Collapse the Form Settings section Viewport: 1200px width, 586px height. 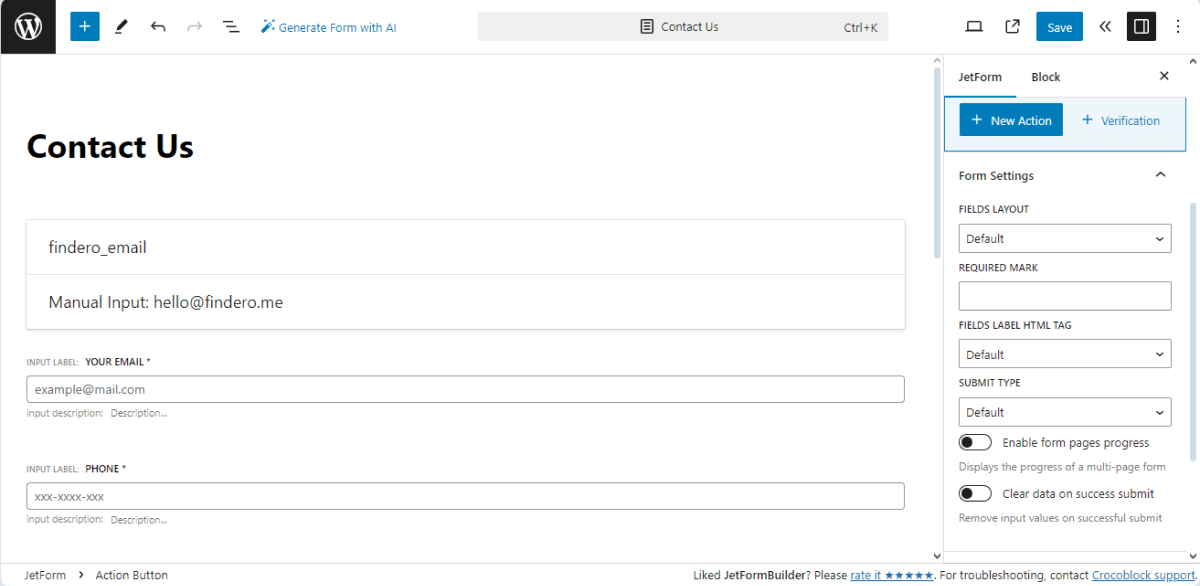[x=1160, y=173]
